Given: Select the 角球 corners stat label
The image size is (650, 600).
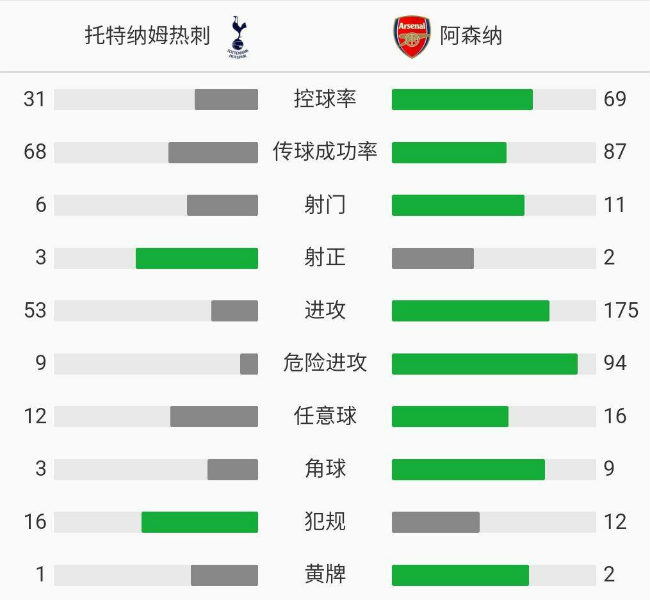Looking at the screenshot, I should click(x=325, y=469).
